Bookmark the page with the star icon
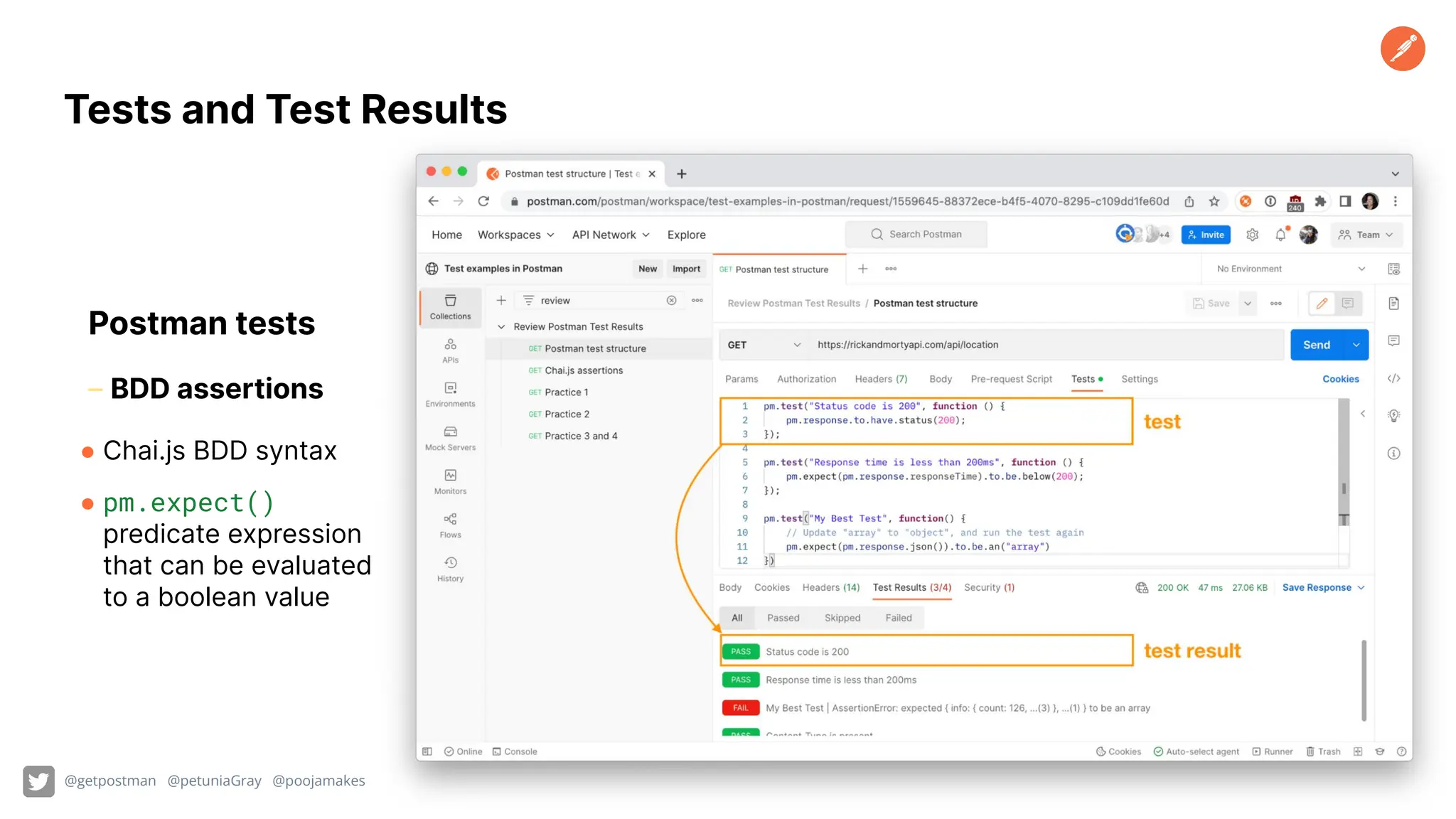The image size is (1456, 819). click(1214, 201)
